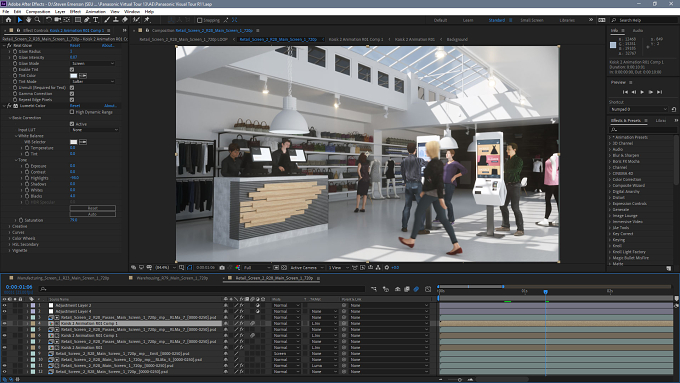
Task: Open the Effect menu
Action: point(75,12)
